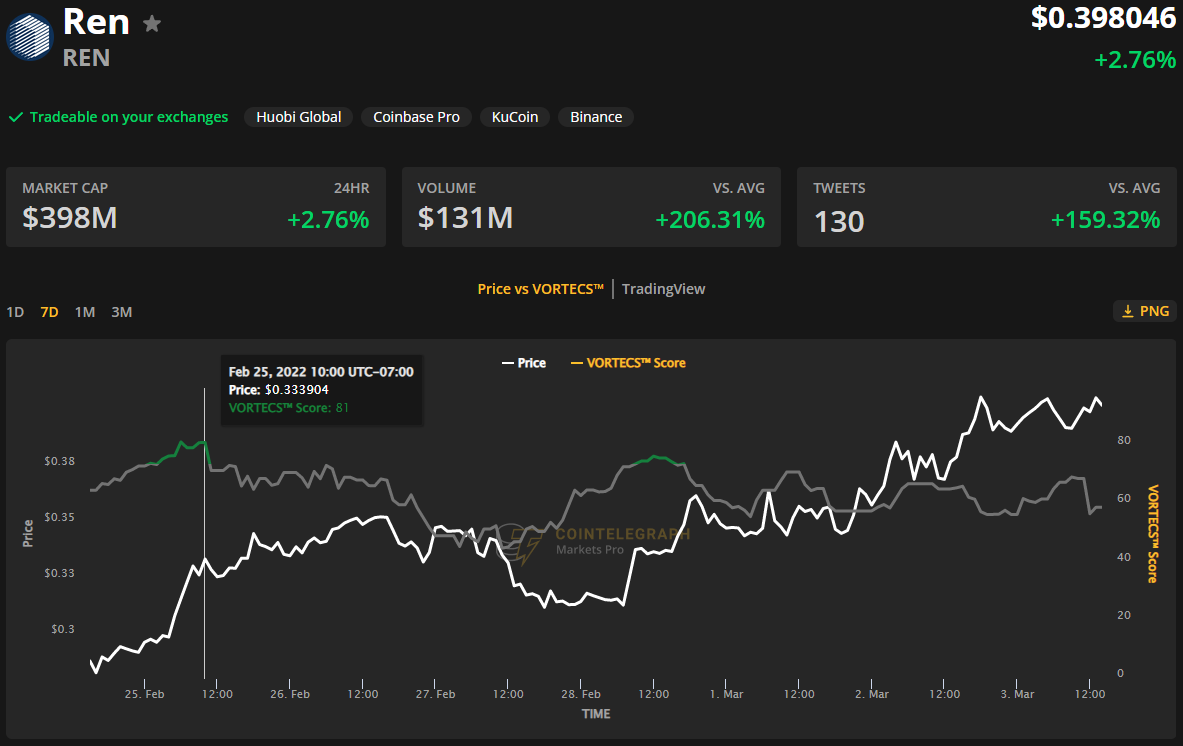
Task: Click the green tradeable checkmark icon
Action: pyautogui.click(x=16, y=117)
